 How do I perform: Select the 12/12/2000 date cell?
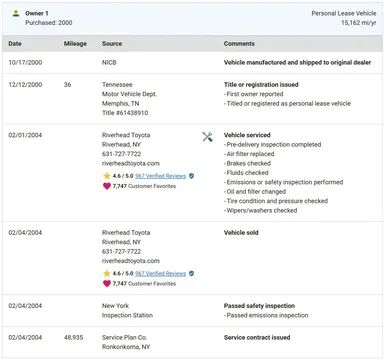pos(25,84)
